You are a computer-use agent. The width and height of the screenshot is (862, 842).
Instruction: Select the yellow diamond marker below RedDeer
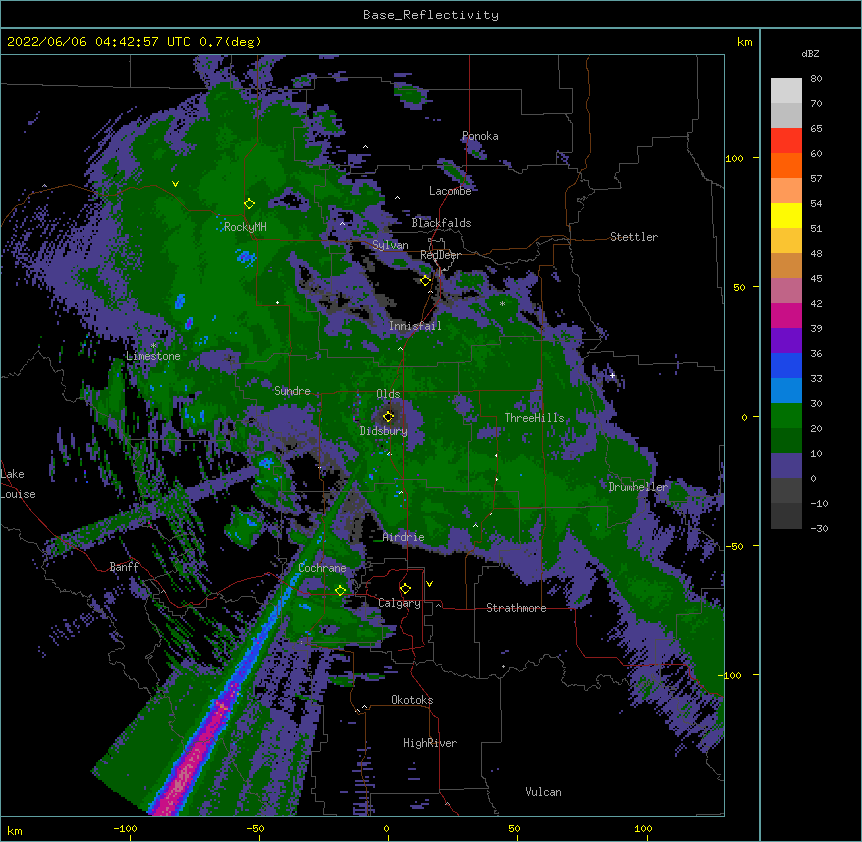coord(425,280)
